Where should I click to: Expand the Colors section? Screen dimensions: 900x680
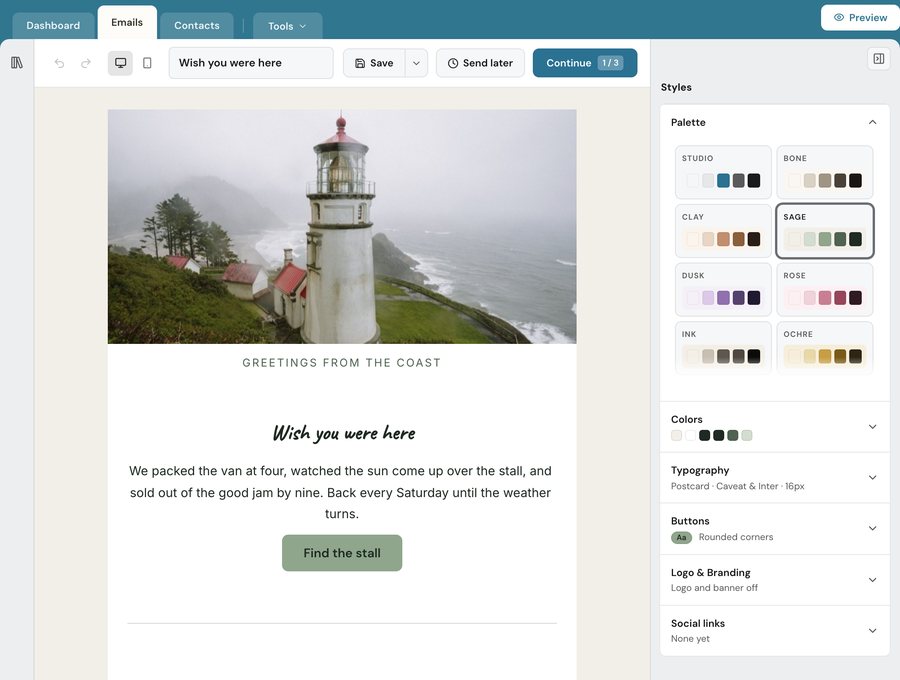pyautogui.click(x=775, y=427)
